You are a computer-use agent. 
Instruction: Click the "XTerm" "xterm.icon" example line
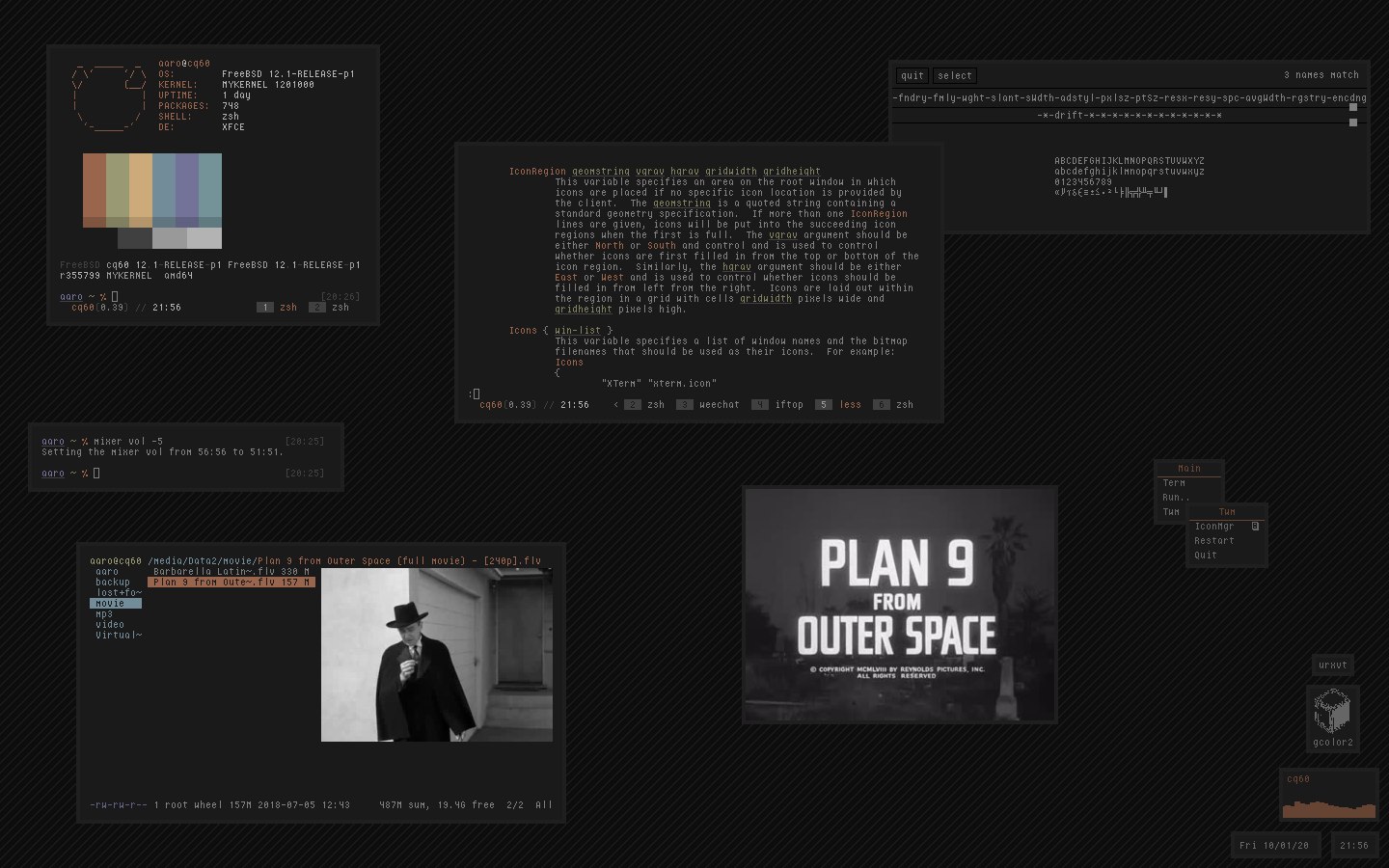click(659, 384)
